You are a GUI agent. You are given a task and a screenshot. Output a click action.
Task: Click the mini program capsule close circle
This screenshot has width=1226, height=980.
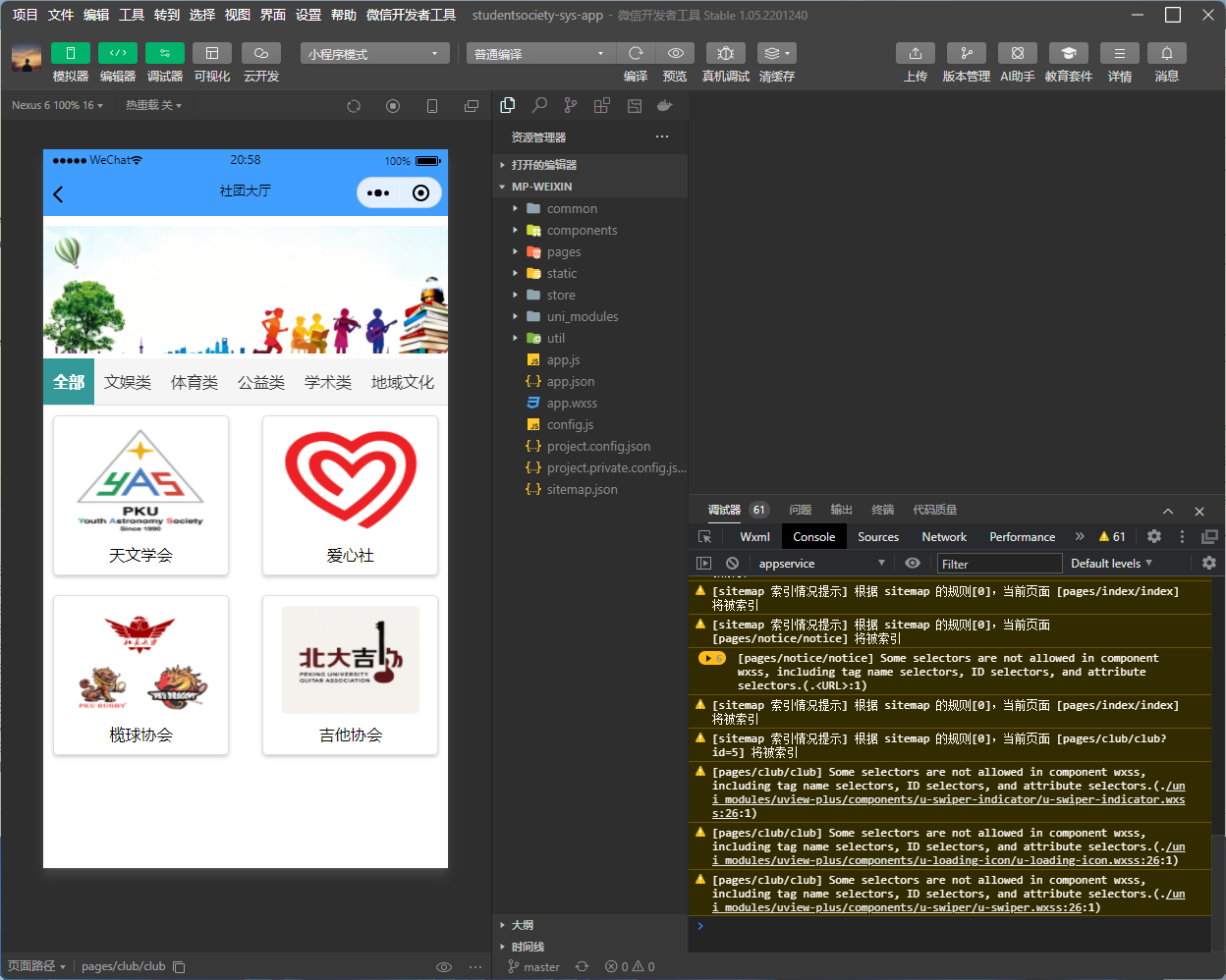pos(420,192)
